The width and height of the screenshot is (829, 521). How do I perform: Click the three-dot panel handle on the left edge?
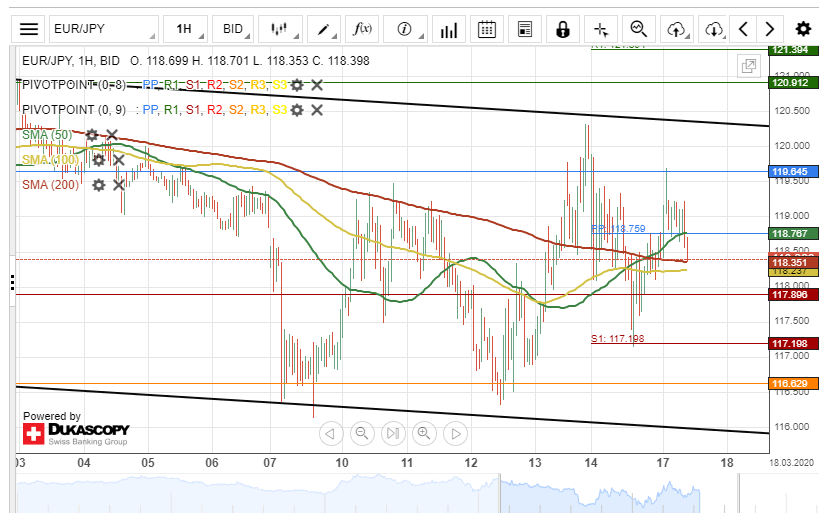12,283
